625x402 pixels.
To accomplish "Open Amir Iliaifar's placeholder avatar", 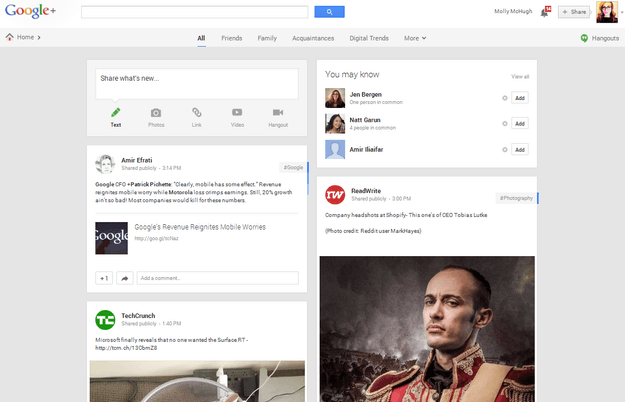I will pos(335,149).
